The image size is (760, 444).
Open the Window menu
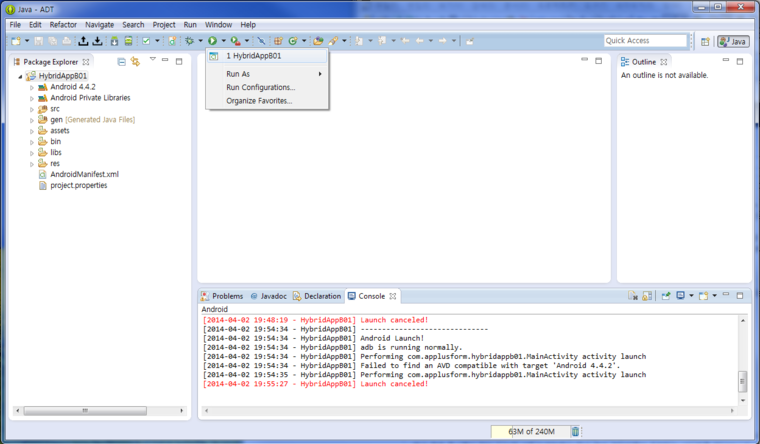[218, 25]
